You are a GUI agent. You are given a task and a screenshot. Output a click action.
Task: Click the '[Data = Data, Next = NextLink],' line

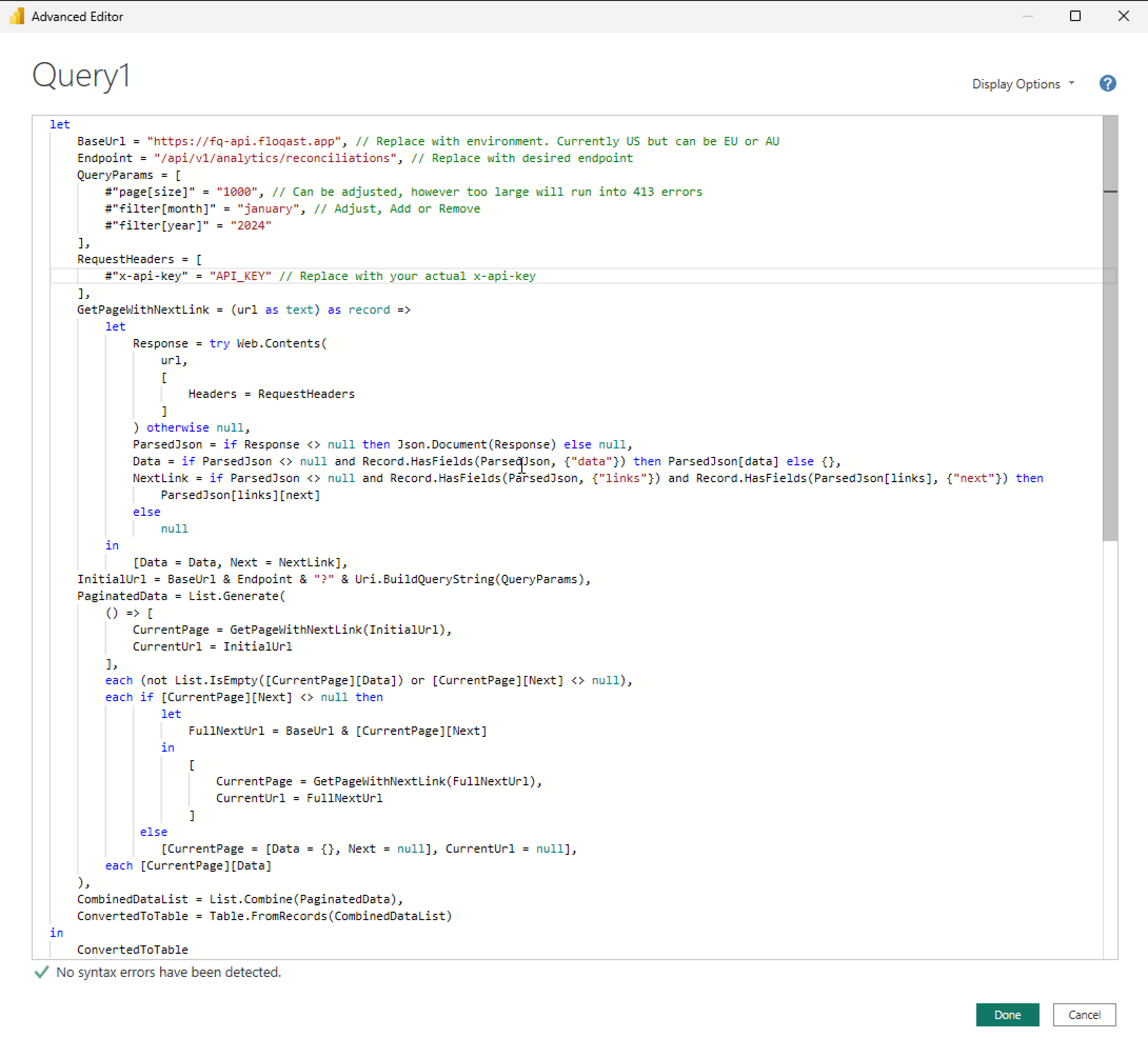pyautogui.click(x=241, y=562)
